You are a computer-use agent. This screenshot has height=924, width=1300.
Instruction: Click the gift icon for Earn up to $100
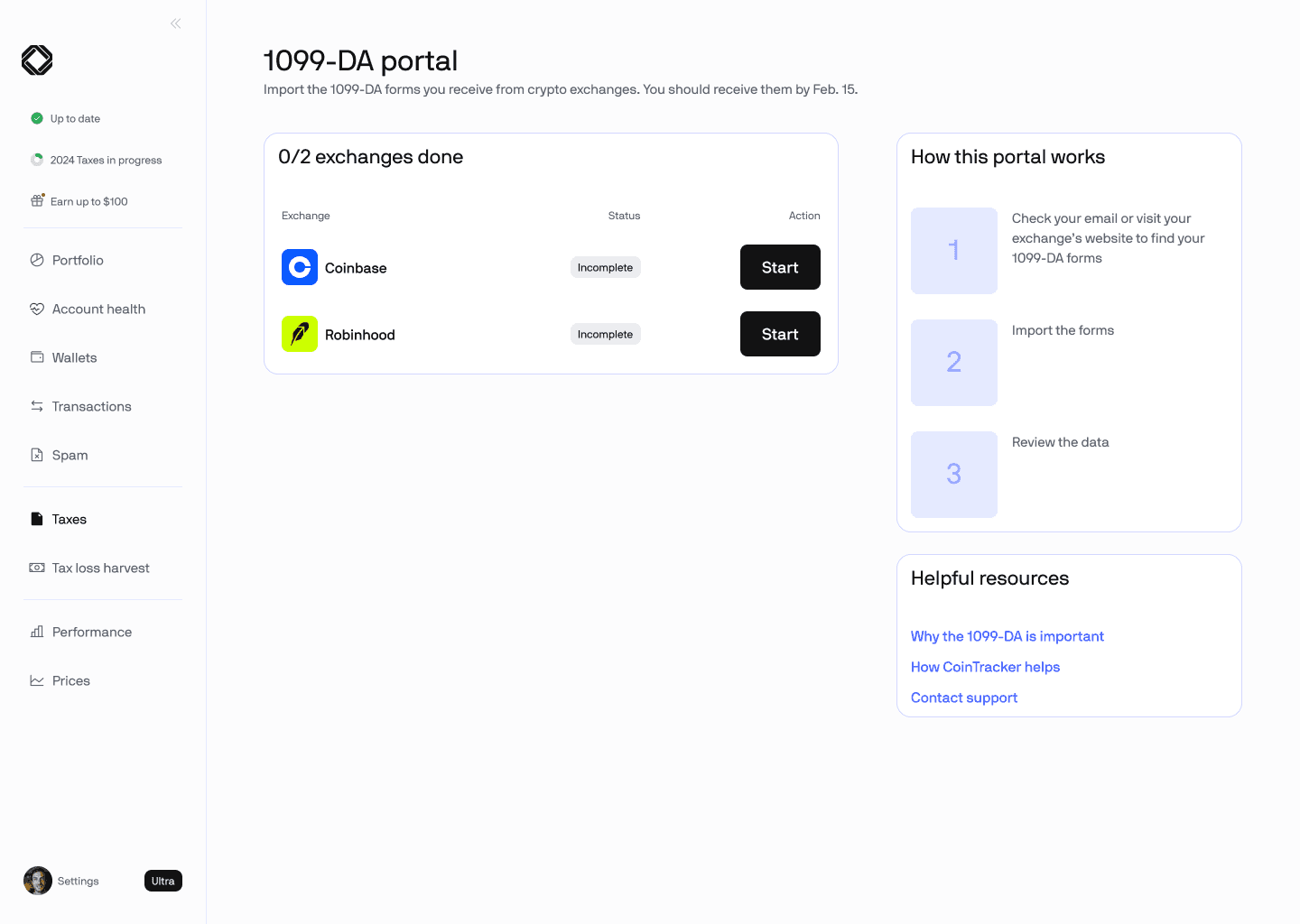37,200
